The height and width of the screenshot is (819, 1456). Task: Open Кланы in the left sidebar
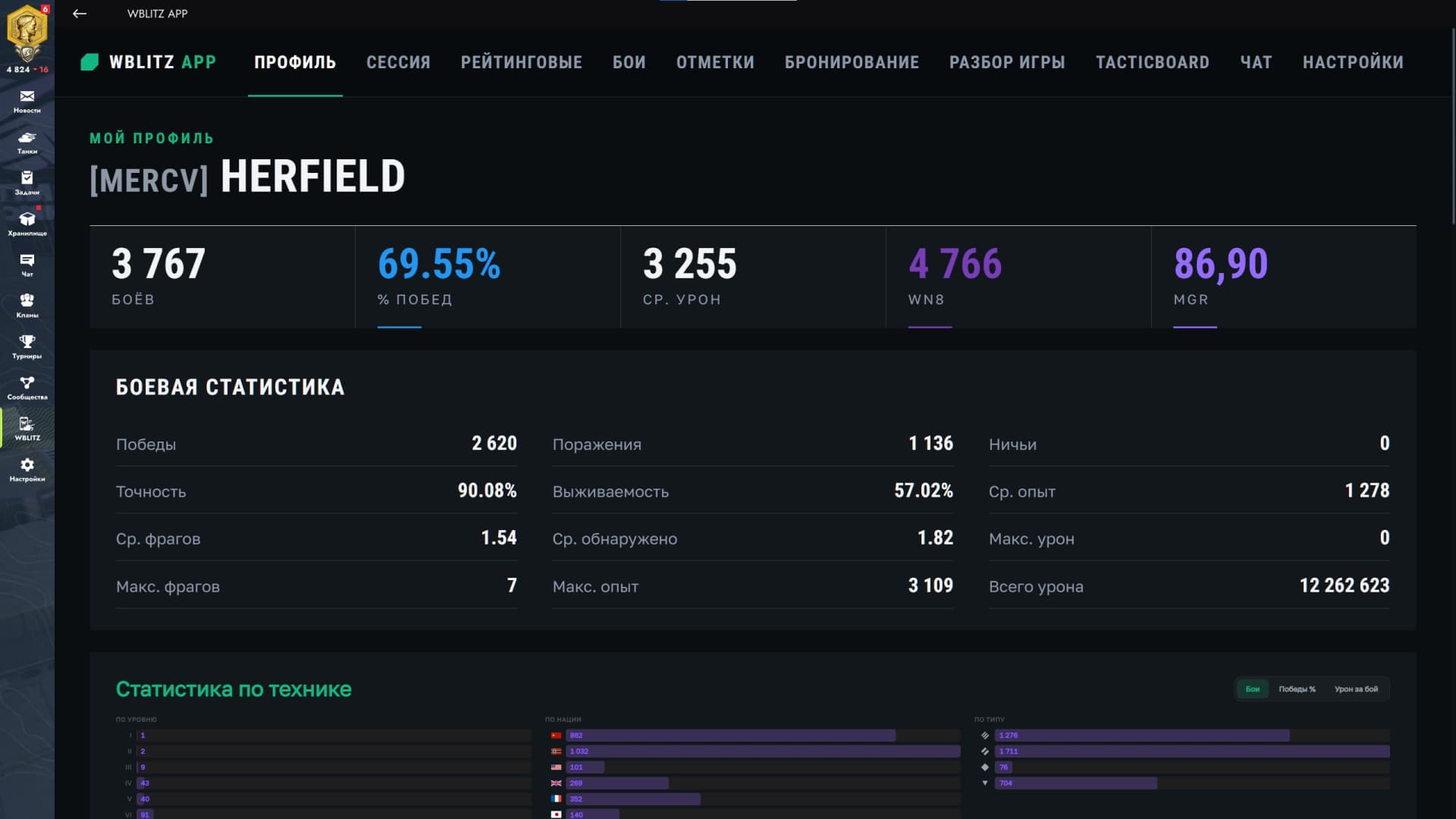pos(27,306)
